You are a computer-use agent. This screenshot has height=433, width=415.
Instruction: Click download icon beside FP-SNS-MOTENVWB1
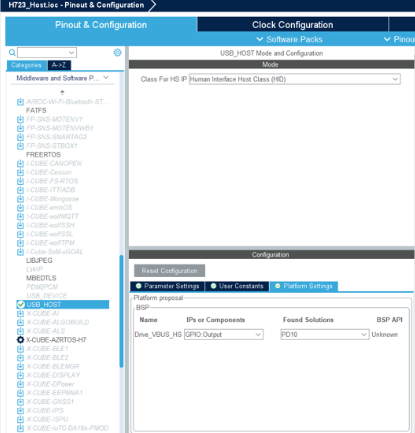(20, 128)
